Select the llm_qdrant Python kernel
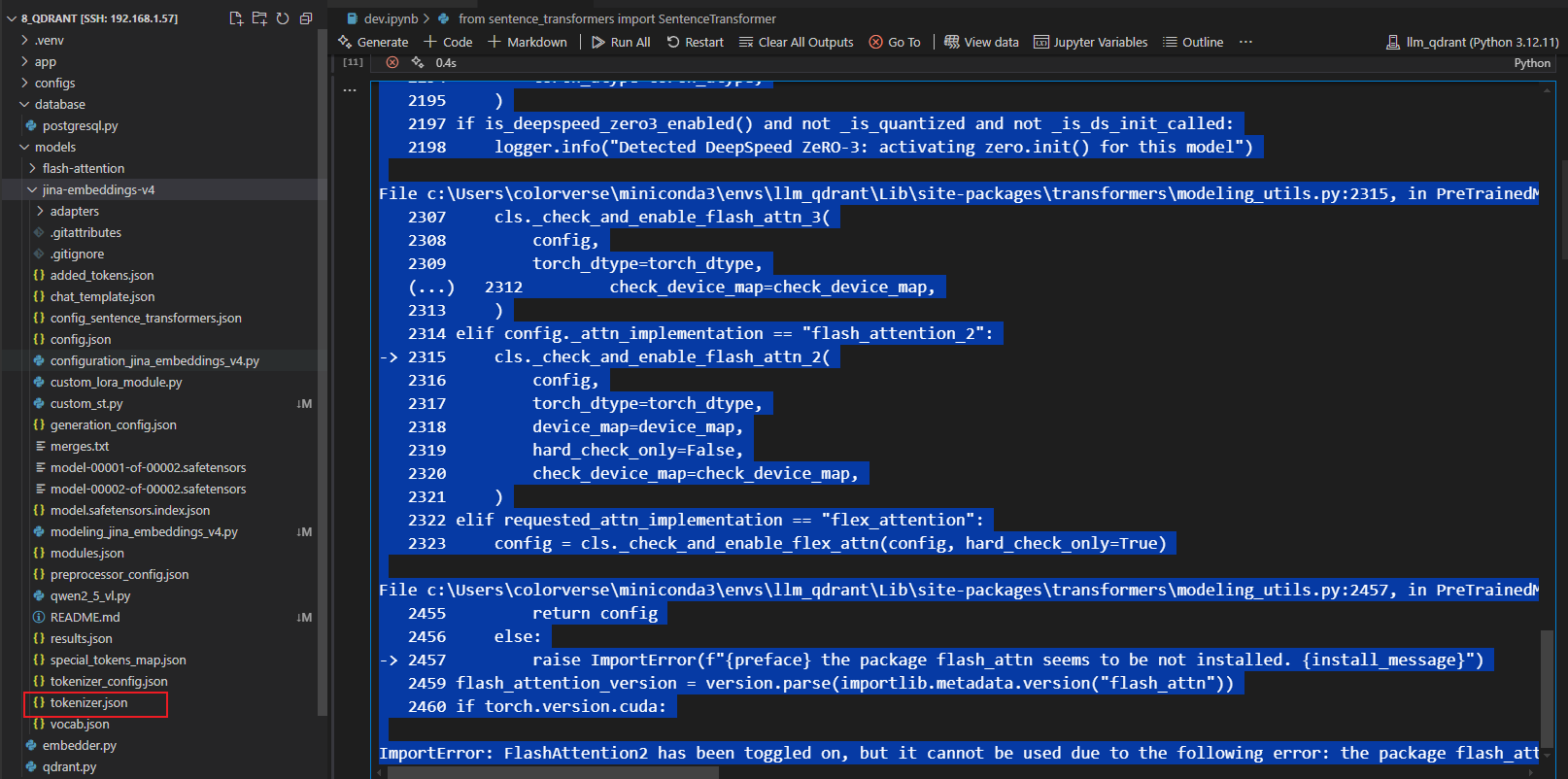 [1472, 42]
